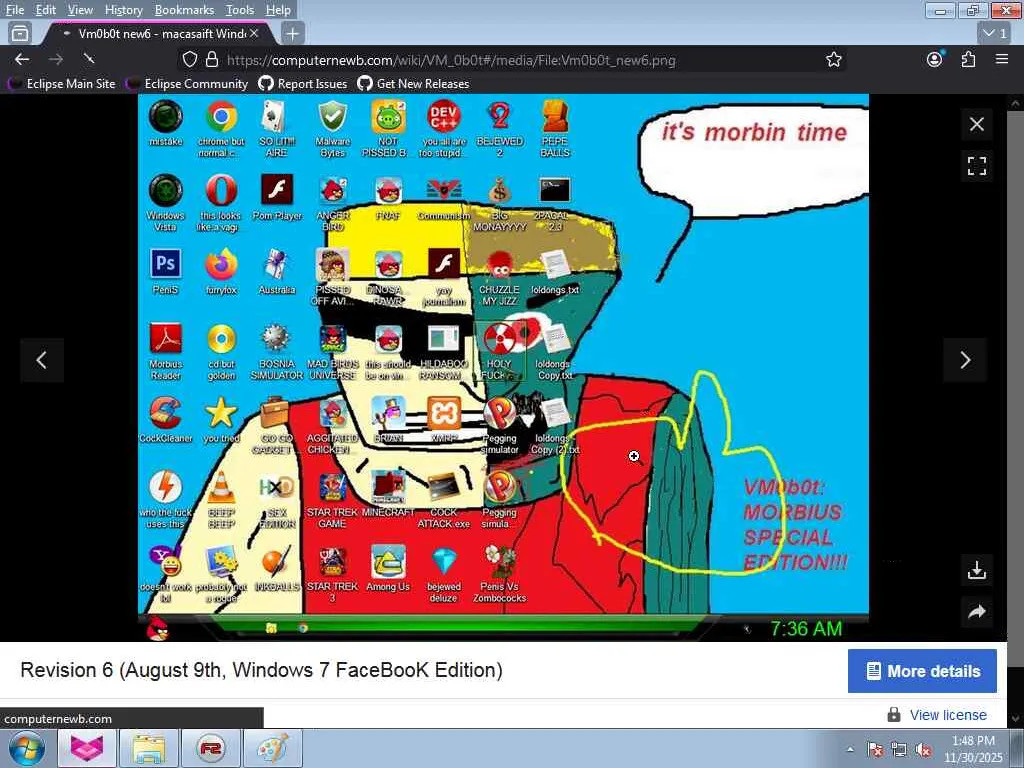Screen dimensions: 1024x768
Task: Open the extensions puzzle icon
Action: [968, 59]
